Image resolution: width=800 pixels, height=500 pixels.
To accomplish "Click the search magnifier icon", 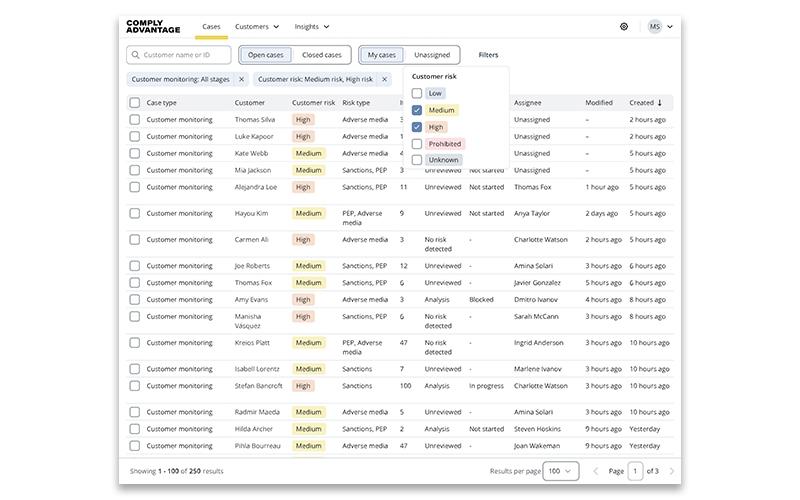I will 135,55.
